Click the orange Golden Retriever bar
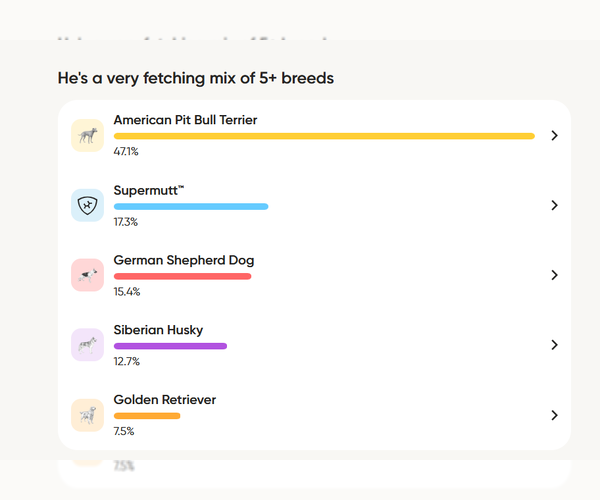 147,416
